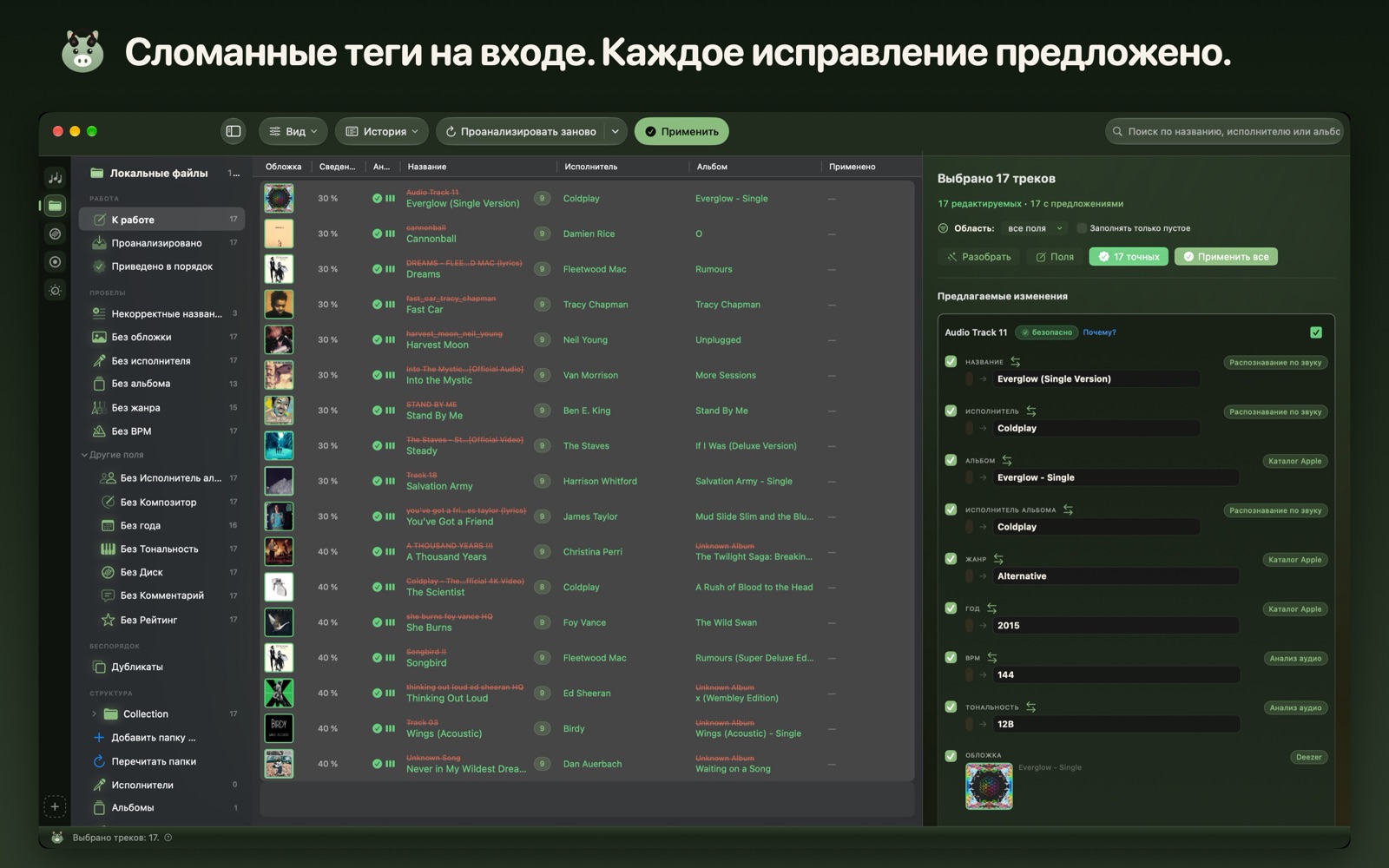Open the История dropdown
The image size is (1389, 868).
pyautogui.click(x=382, y=131)
